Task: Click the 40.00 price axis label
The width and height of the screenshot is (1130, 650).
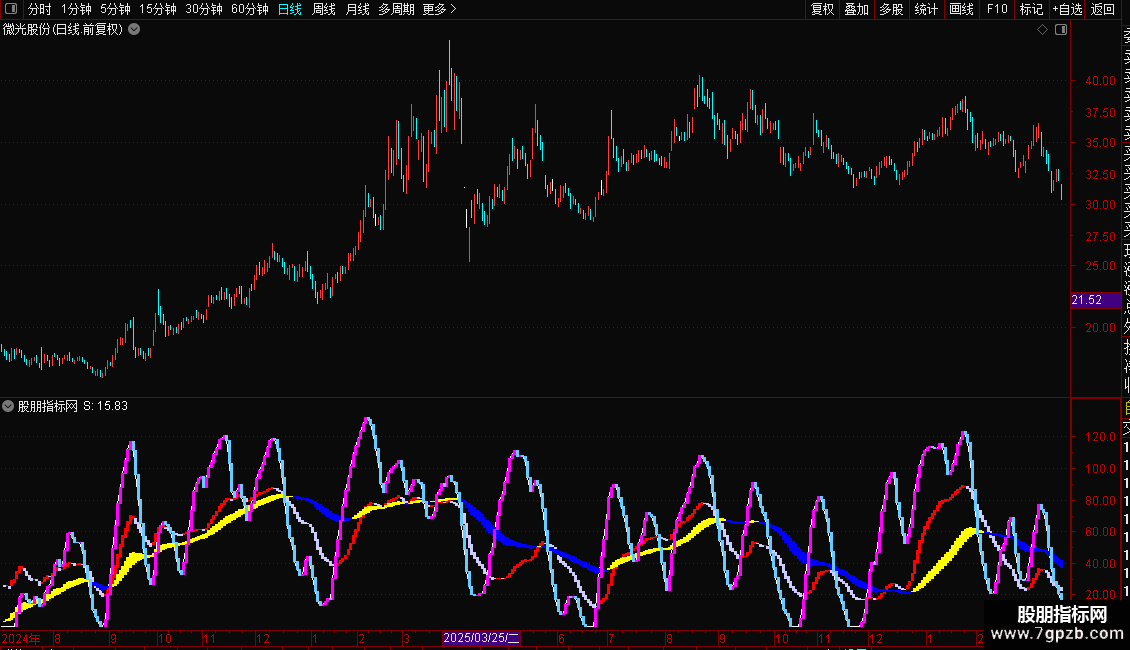Action: tap(1100, 81)
